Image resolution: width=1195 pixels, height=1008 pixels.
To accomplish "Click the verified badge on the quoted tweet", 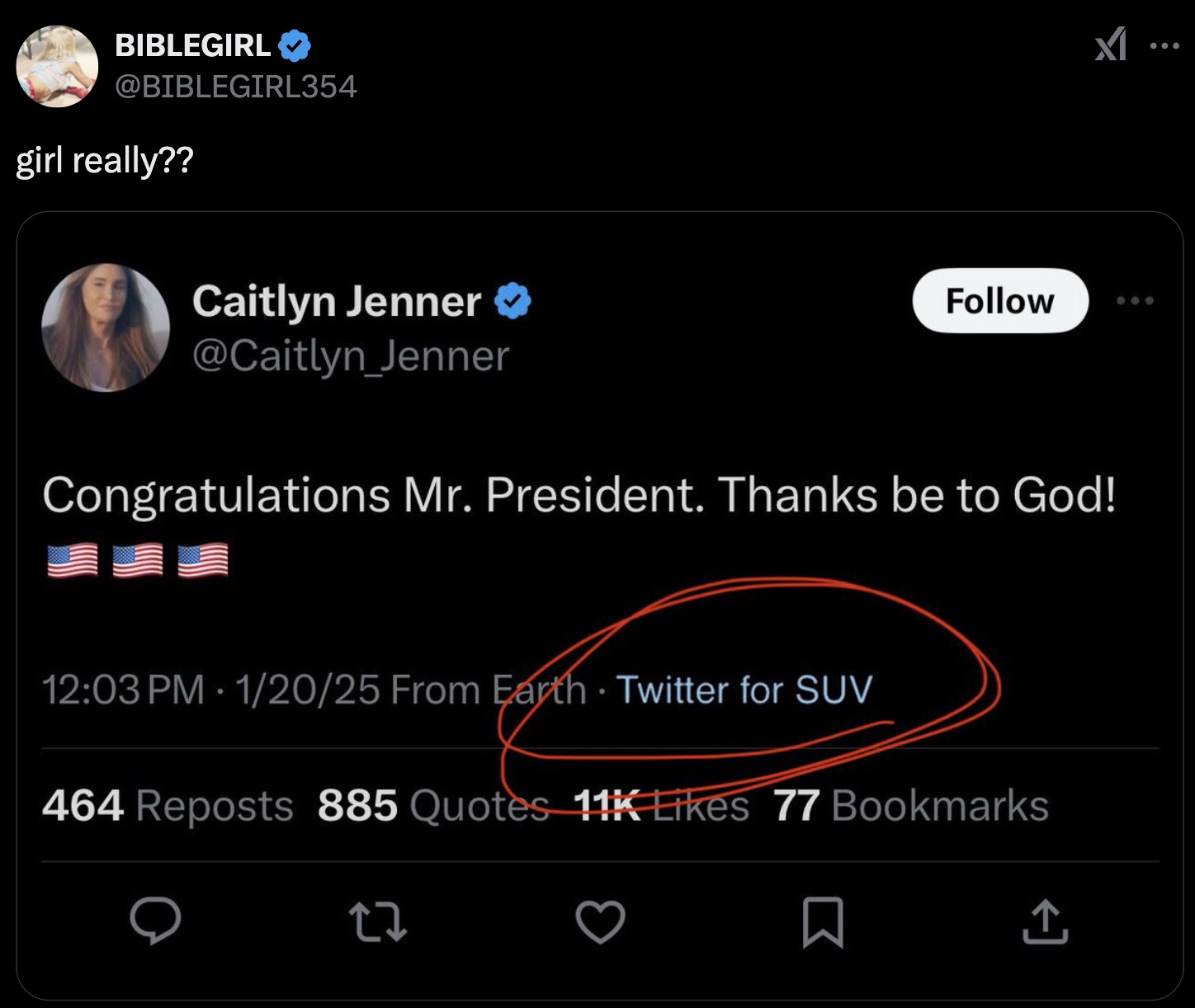I will tap(512, 301).
